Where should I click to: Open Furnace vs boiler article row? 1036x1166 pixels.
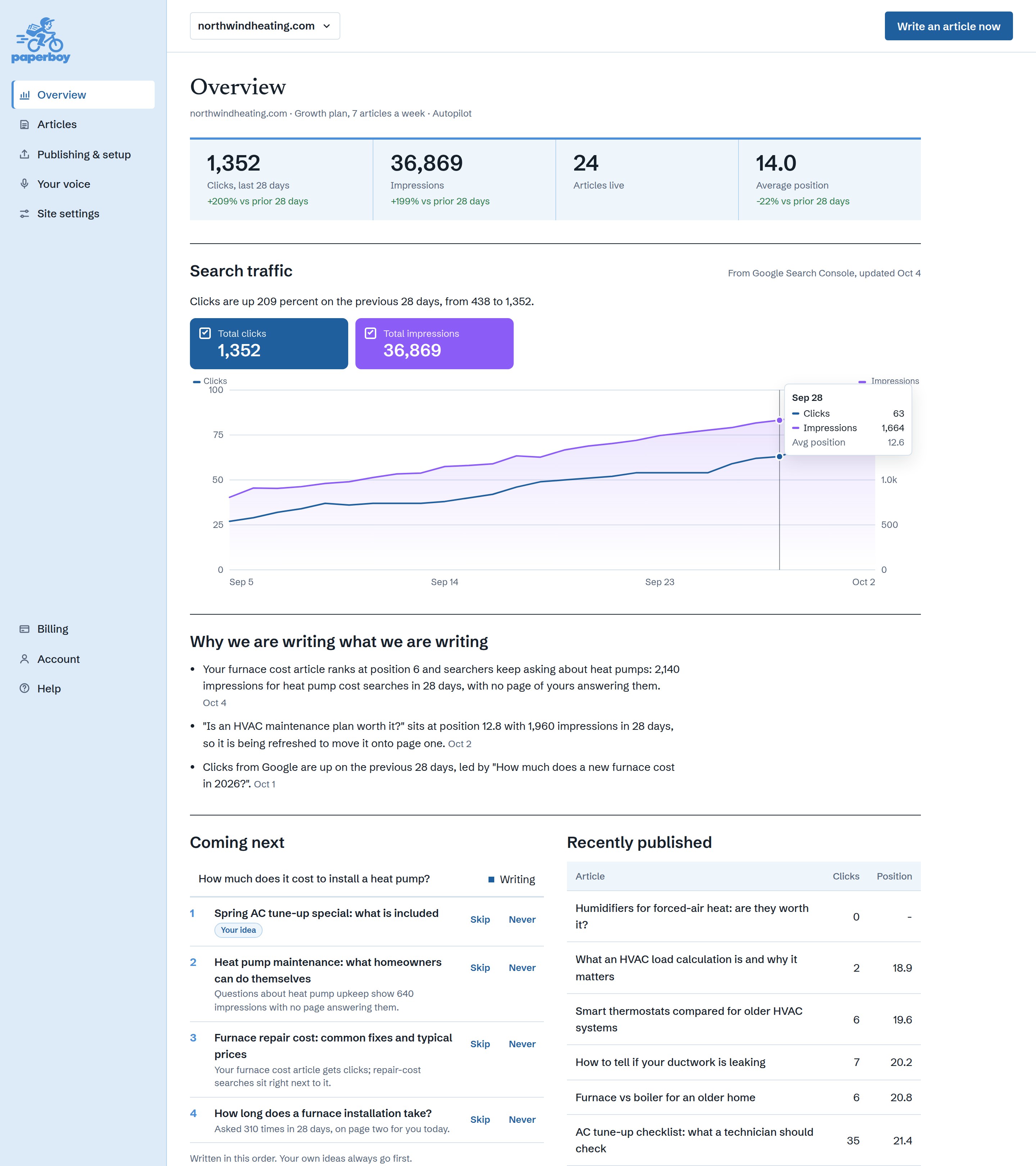point(744,1098)
